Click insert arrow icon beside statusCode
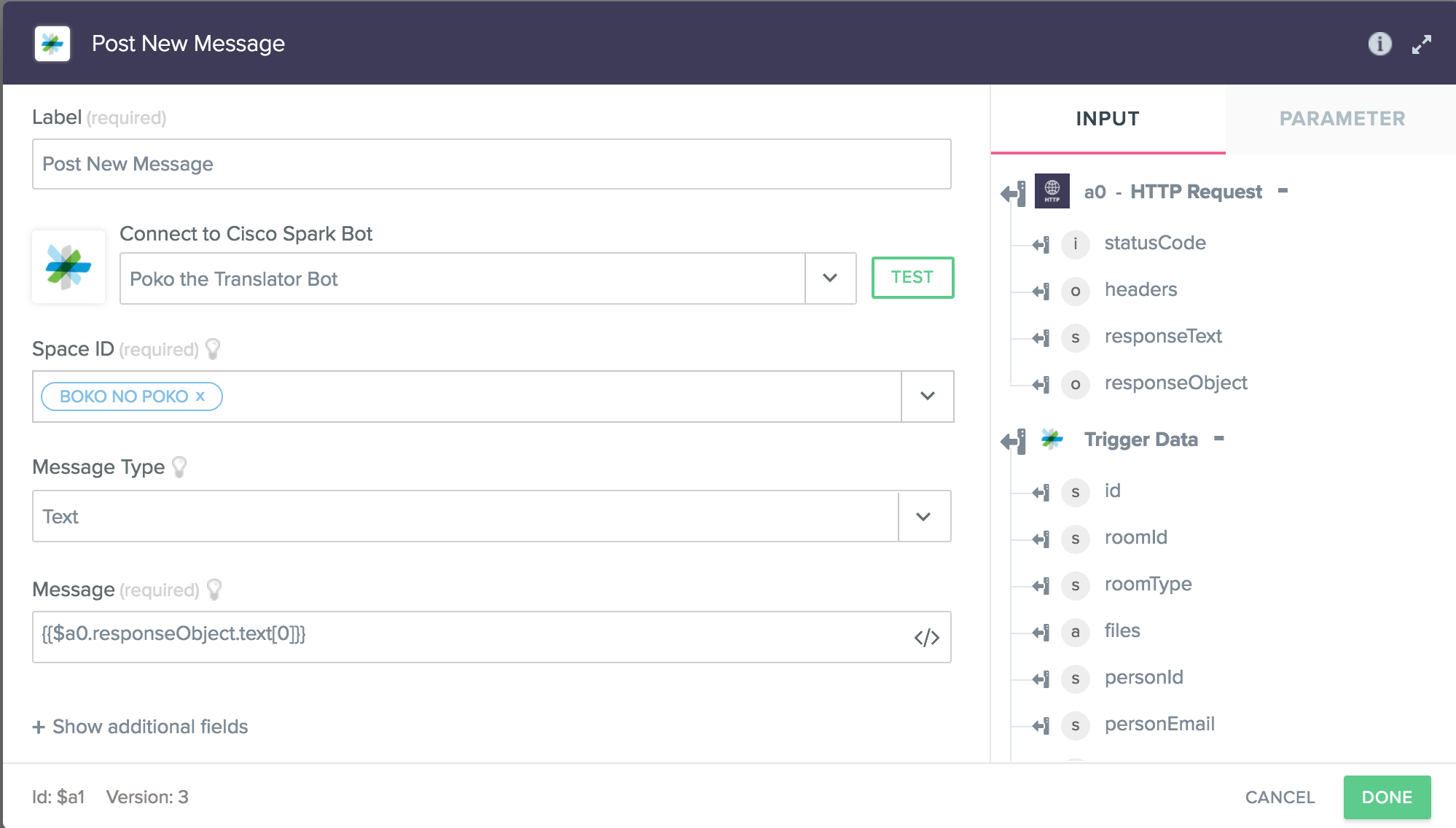The image size is (1456, 828). point(1041,244)
